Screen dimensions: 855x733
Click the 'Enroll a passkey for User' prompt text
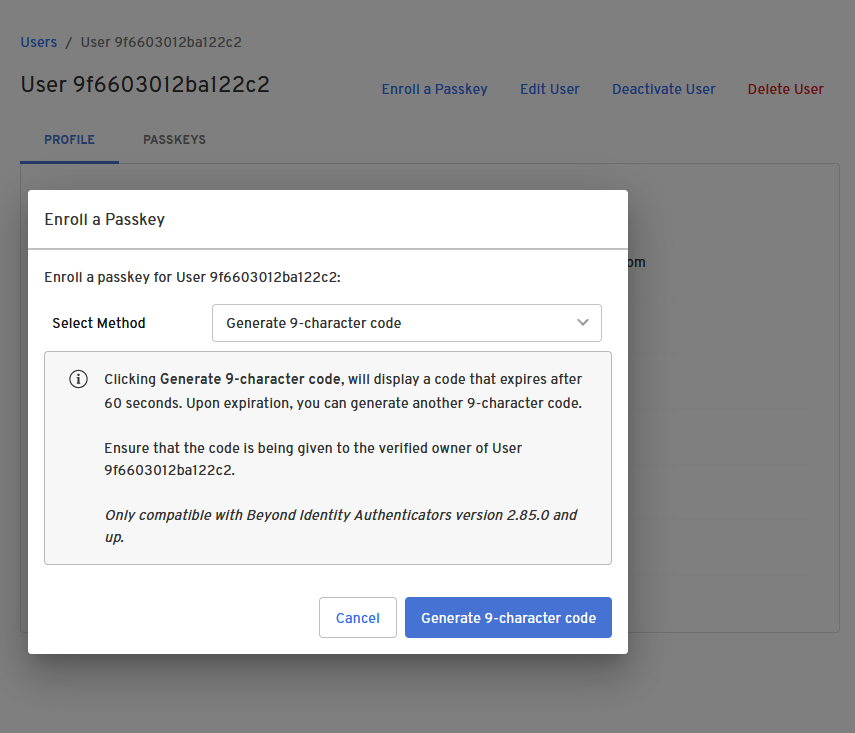tap(192, 277)
